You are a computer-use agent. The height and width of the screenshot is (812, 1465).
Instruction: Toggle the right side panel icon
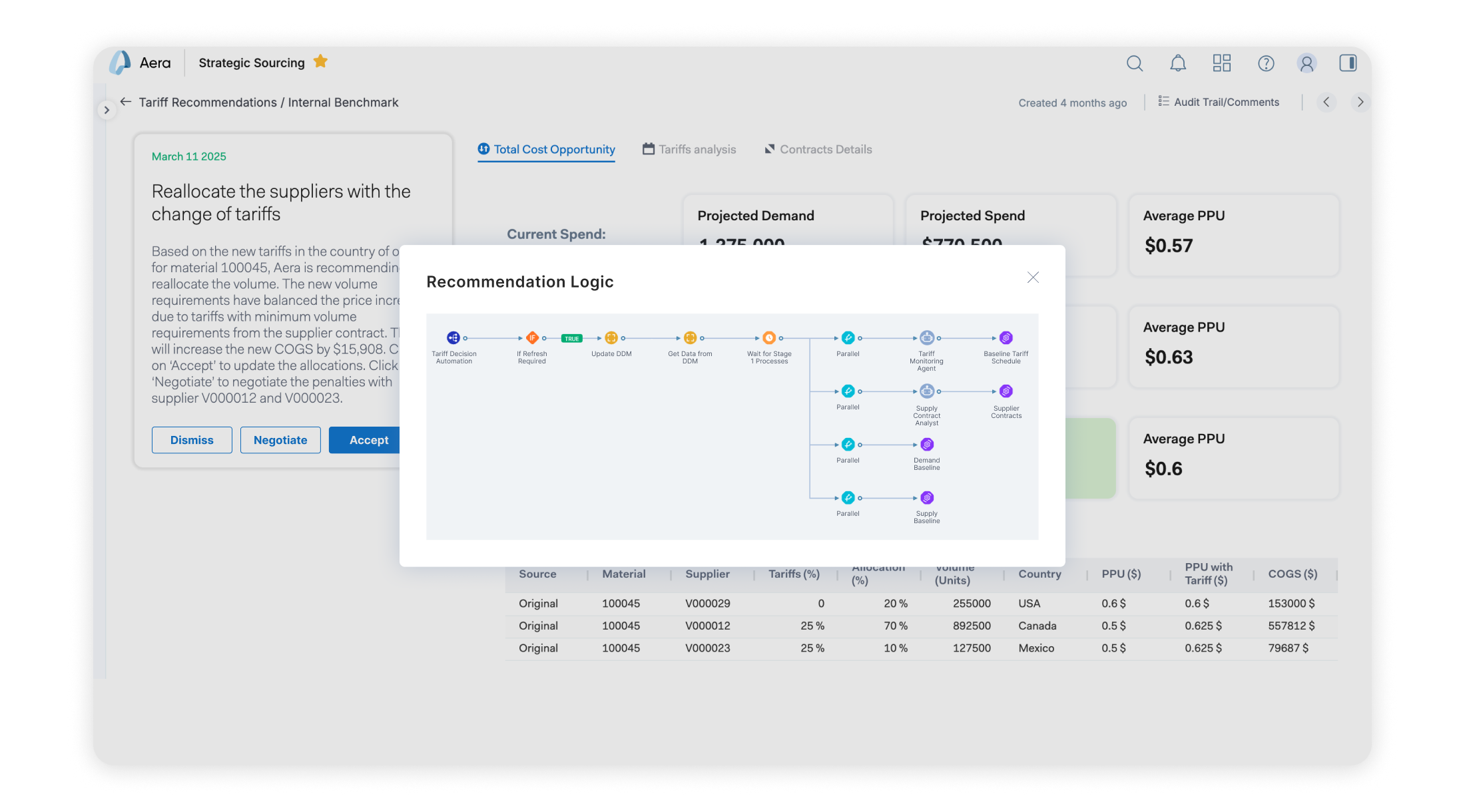pyautogui.click(x=1348, y=63)
